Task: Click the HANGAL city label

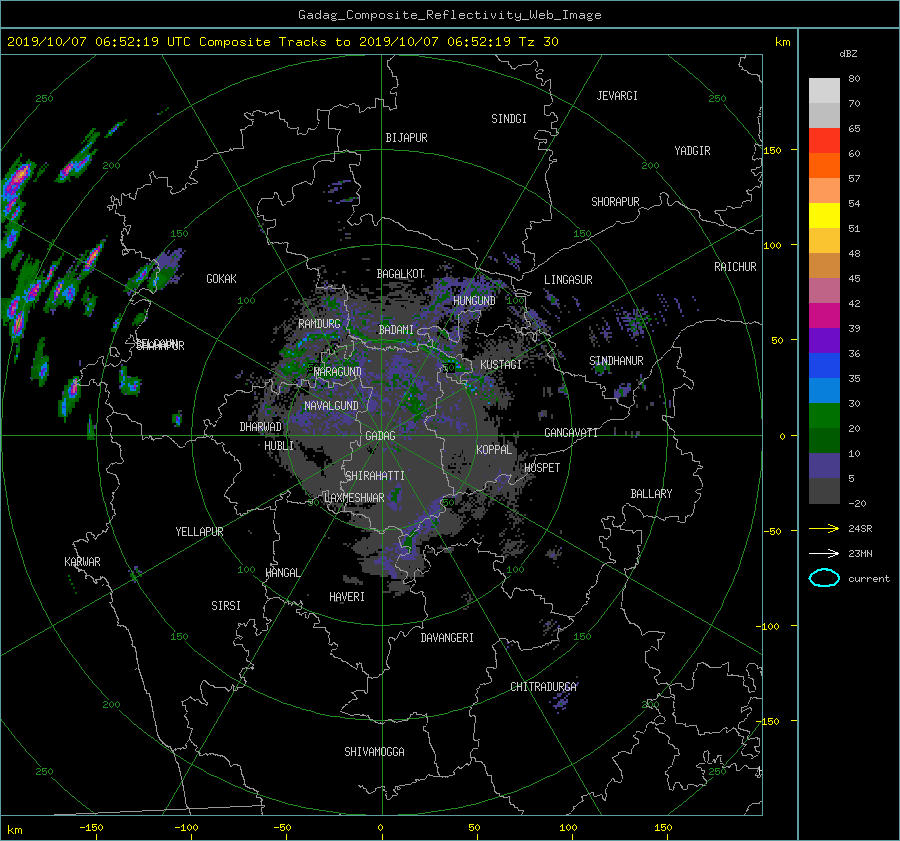Action: click(x=282, y=573)
